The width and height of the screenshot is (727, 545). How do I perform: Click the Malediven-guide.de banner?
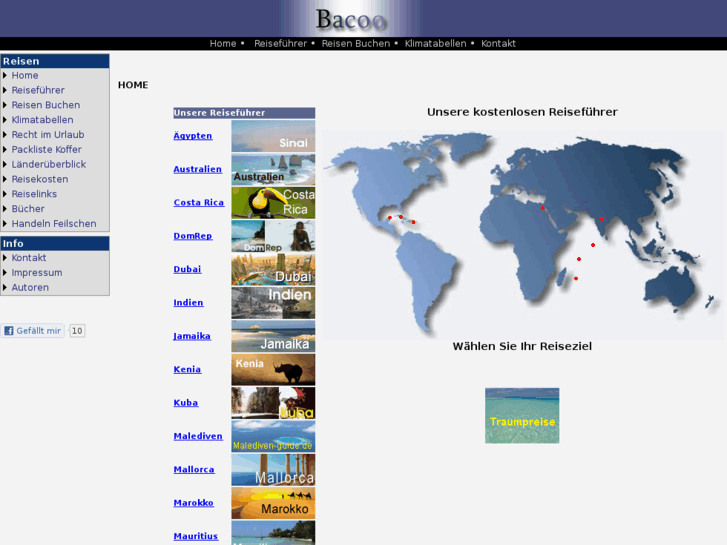(x=273, y=436)
